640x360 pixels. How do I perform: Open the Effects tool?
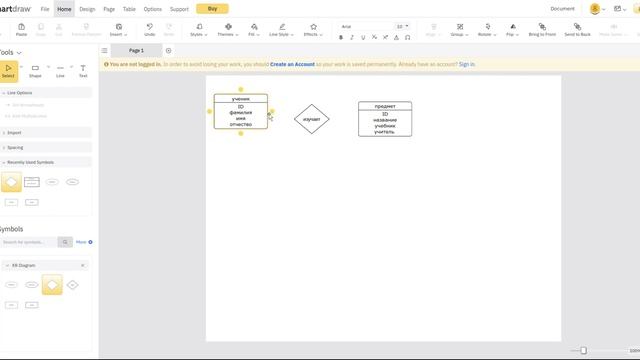click(x=313, y=27)
